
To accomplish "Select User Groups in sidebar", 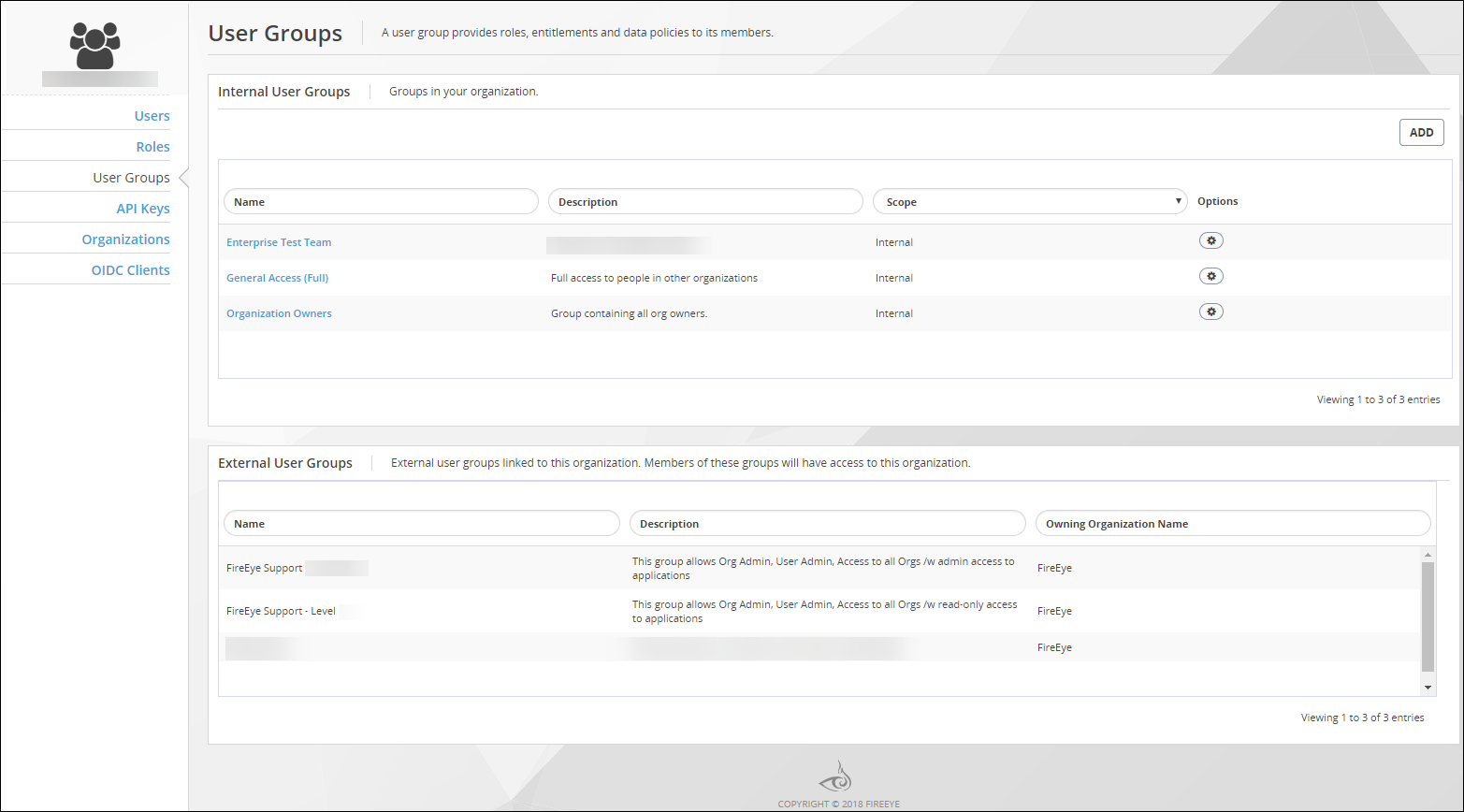I will [x=131, y=178].
